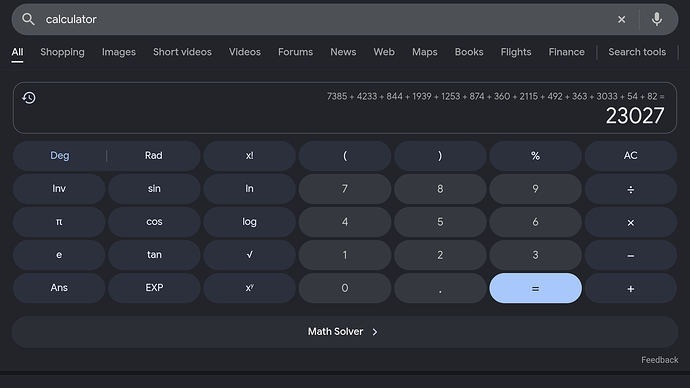Click the xʸ power key
Viewport: 690px width, 388px height.
click(x=250, y=288)
